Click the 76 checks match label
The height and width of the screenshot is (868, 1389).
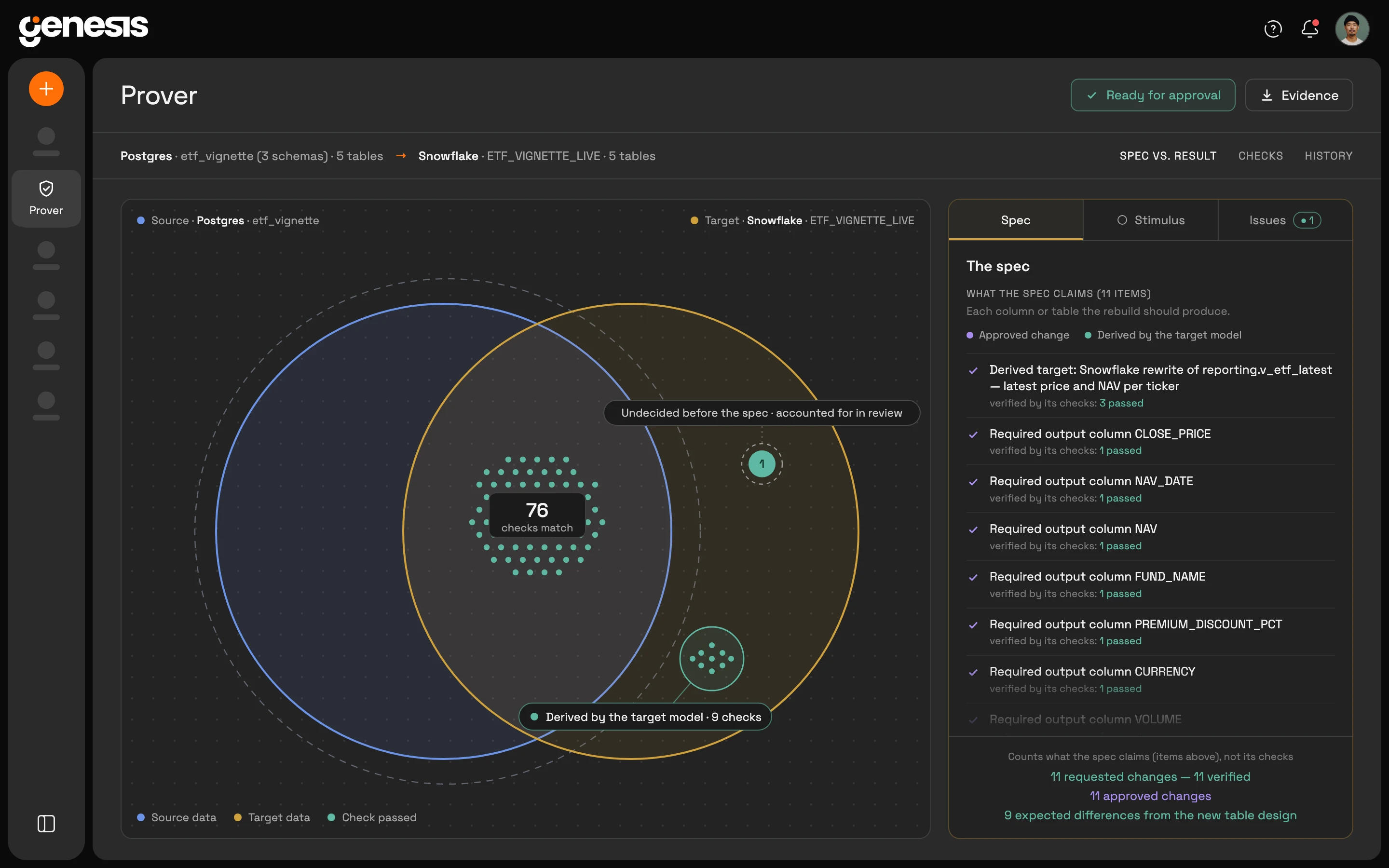[x=537, y=515]
